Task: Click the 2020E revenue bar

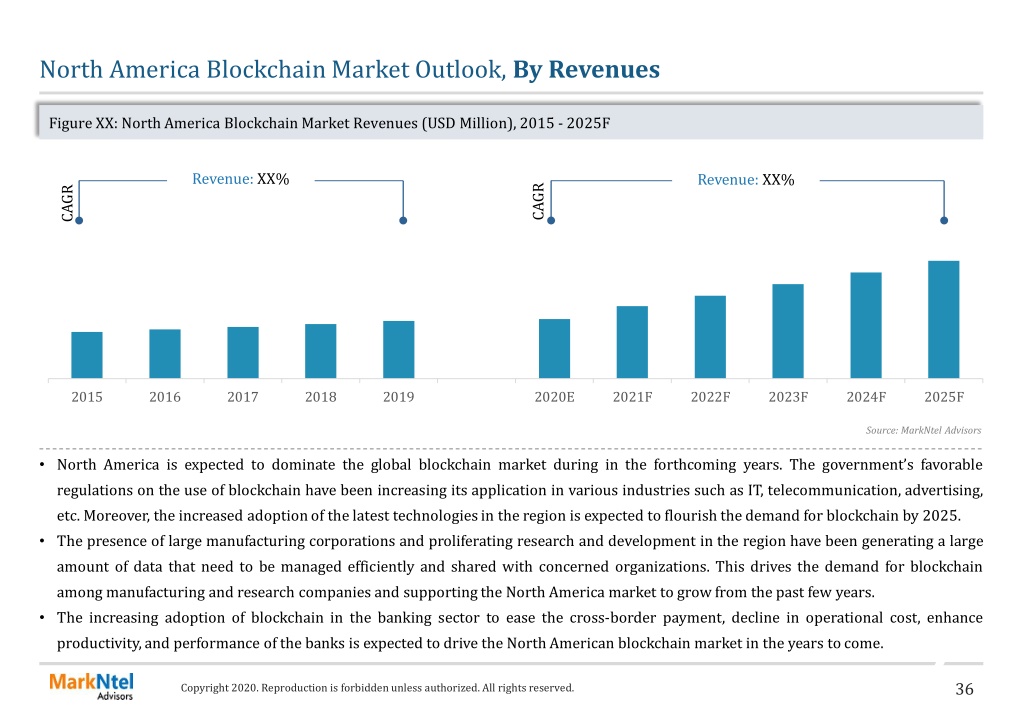Action: pos(555,348)
